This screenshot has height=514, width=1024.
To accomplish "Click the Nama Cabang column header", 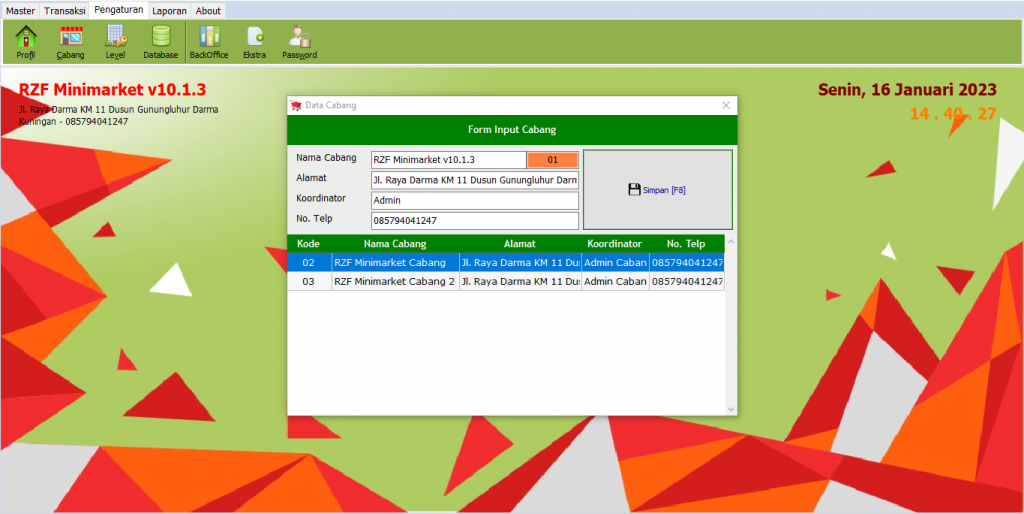I will pyautogui.click(x=395, y=244).
